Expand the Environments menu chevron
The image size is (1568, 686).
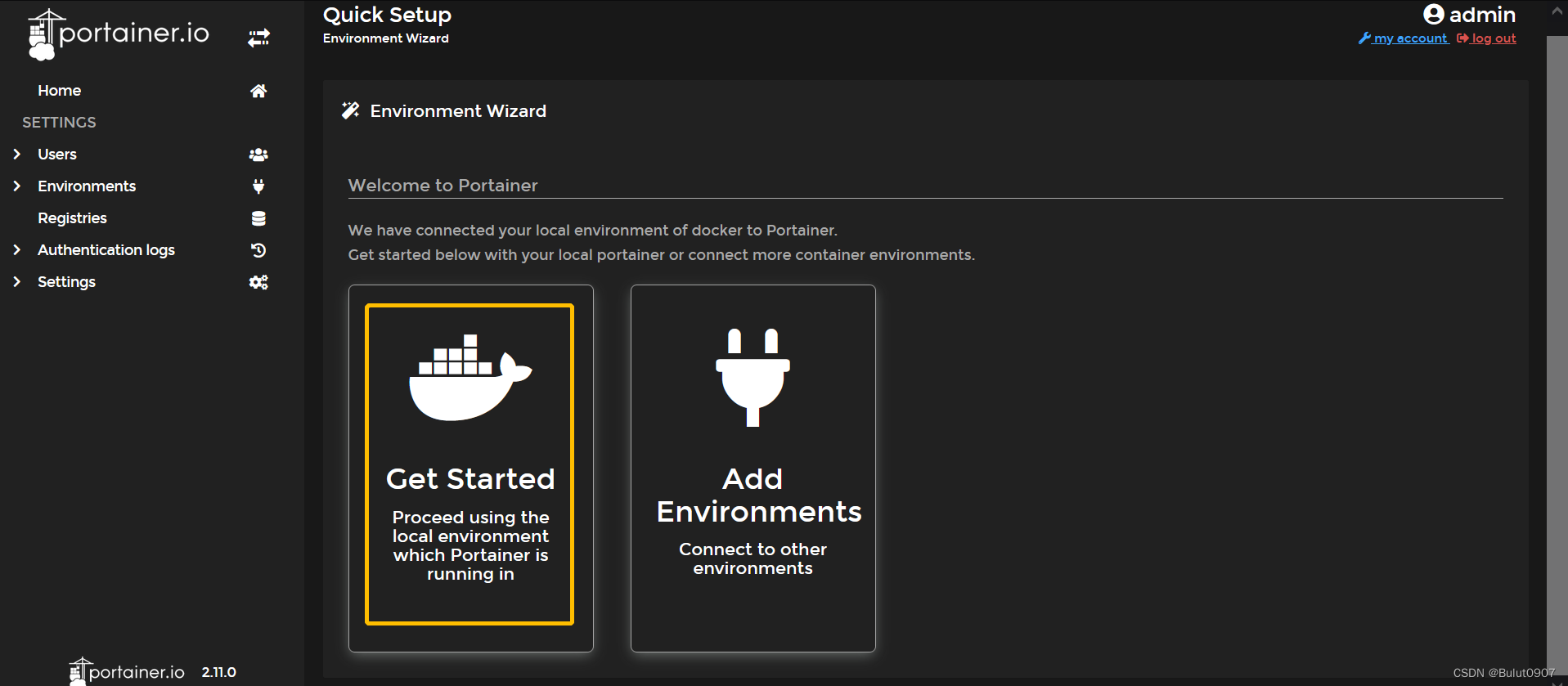tap(16, 186)
